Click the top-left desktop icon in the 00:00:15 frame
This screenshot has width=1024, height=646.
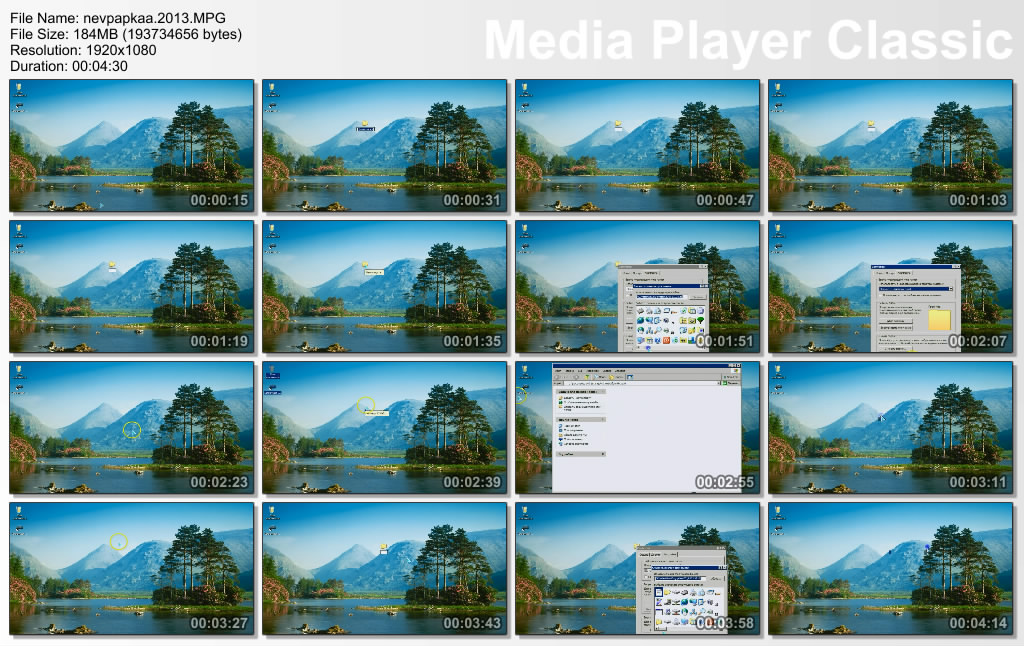click(19, 90)
